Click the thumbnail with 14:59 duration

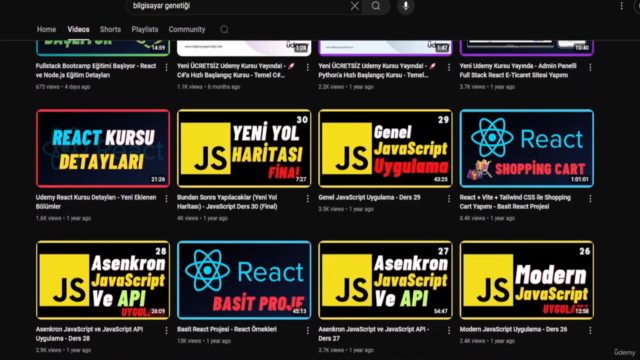[103, 48]
